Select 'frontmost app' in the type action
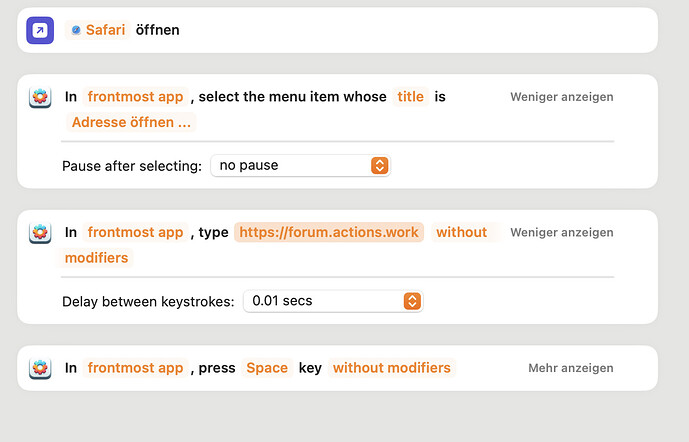The height and width of the screenshot is (442, 689). click(135, 232)
